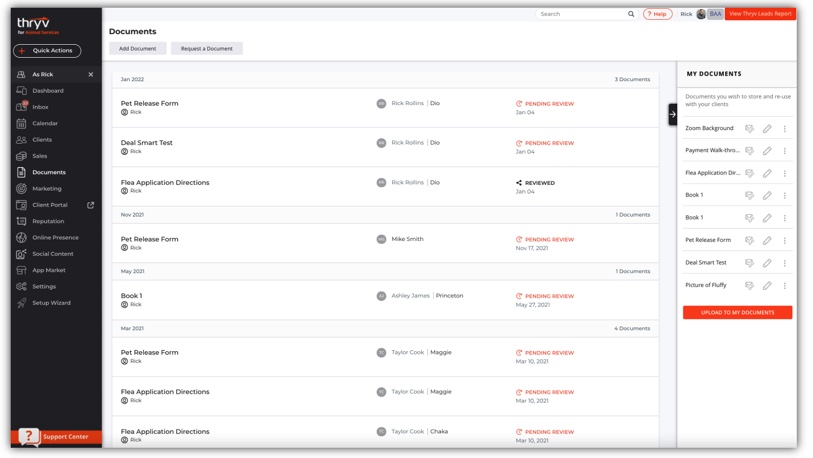813x458 pixels.
Task: Open Jan 2022 Flea Application Directions document
Action: pos(165,183)
